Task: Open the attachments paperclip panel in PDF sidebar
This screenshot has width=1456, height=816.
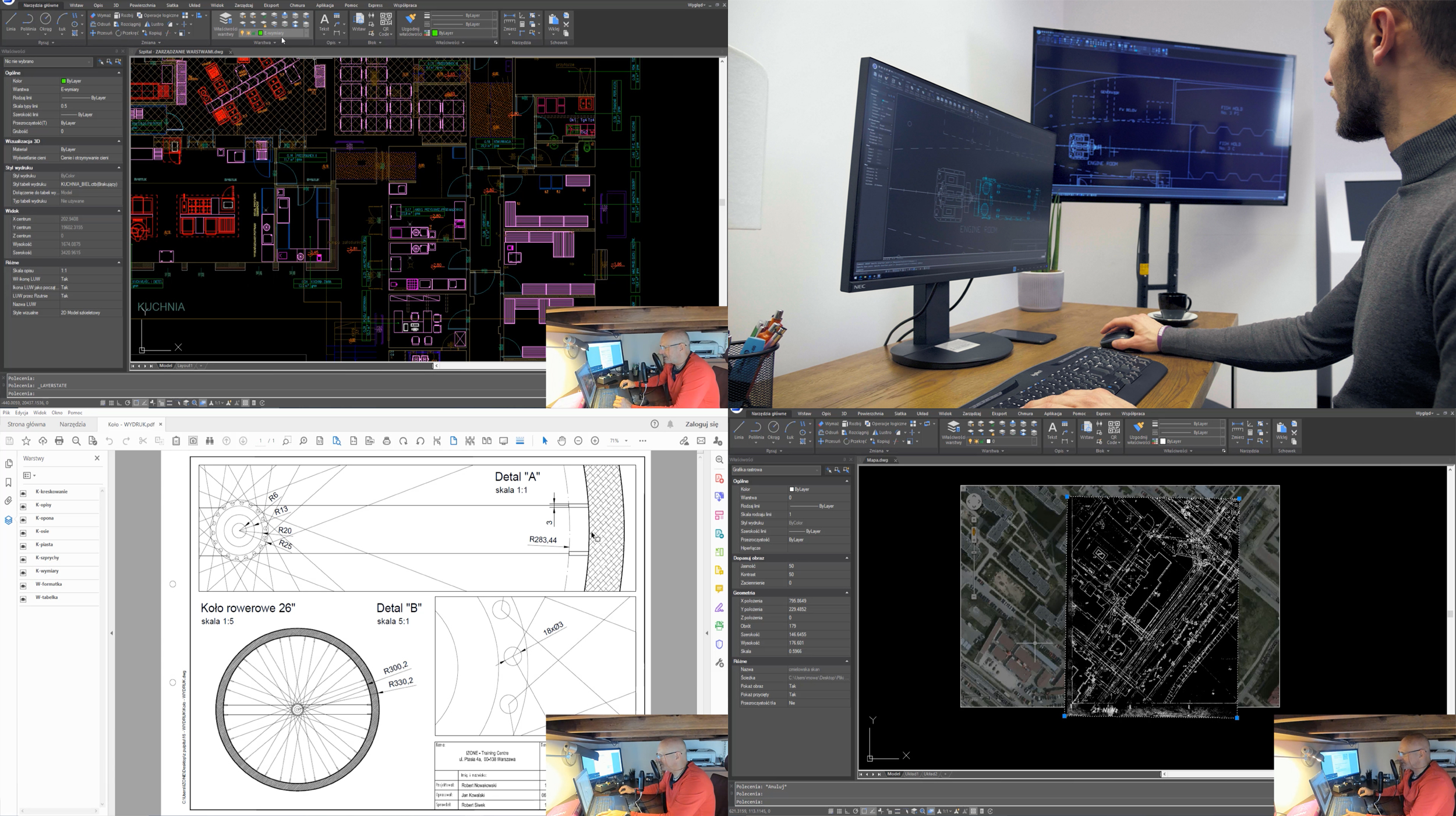Action: coord(8,500)
